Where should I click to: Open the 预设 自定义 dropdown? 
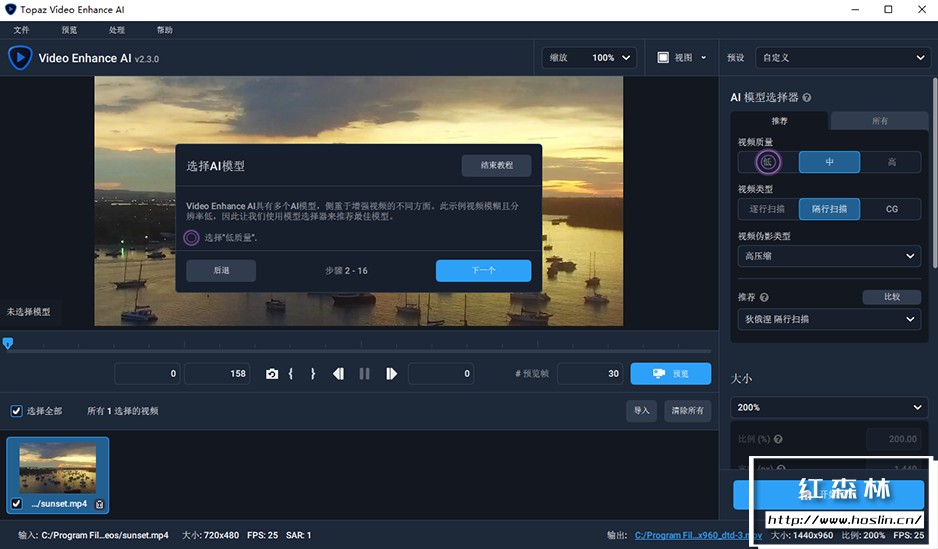coord(843,58)
